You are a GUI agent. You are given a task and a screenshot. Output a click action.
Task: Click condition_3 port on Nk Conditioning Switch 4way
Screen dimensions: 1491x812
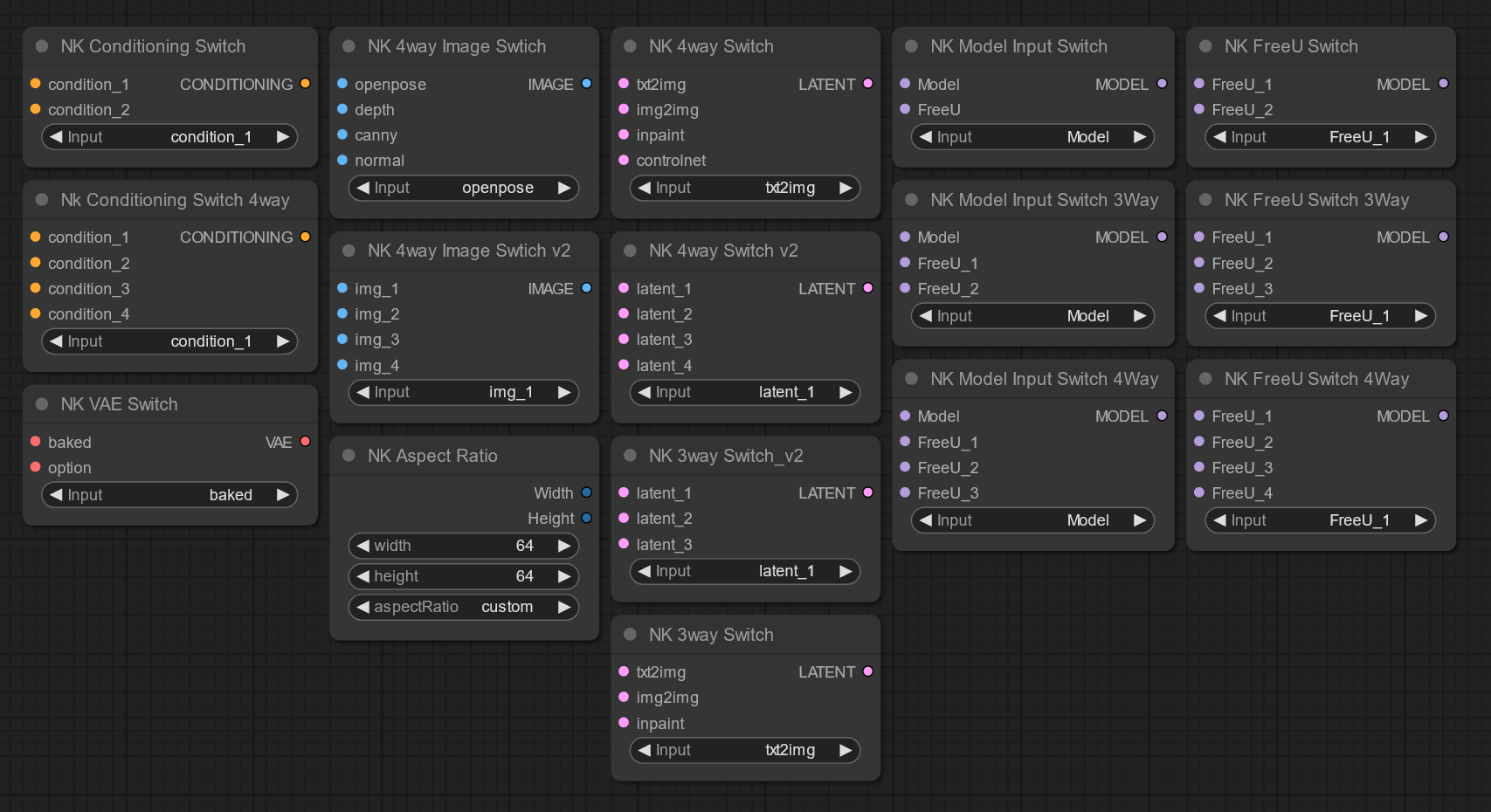tap(36, 288)
